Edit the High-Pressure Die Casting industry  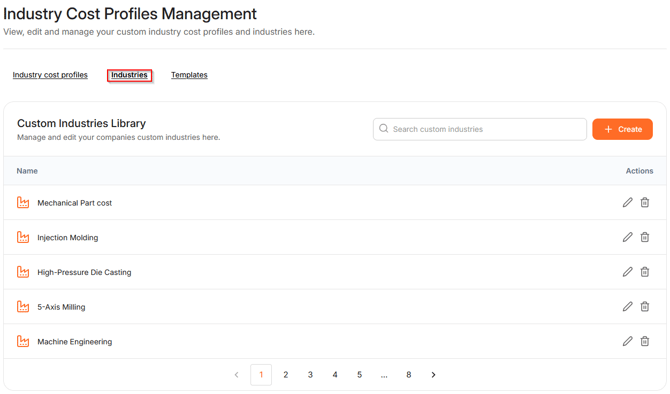[627, 272]
